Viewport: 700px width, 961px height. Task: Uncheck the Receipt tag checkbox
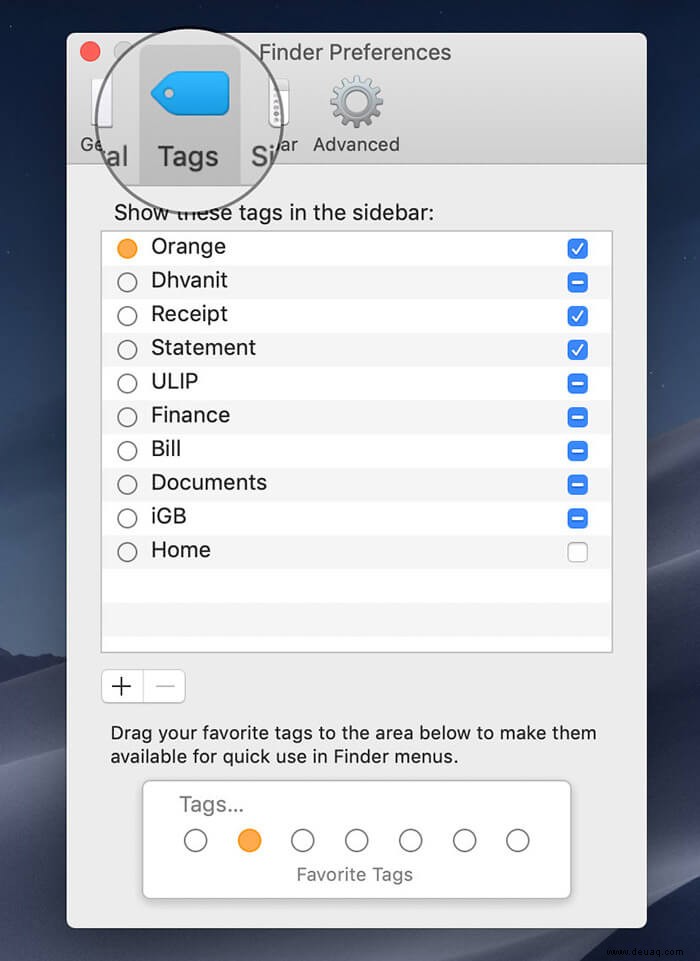(577, 316)
